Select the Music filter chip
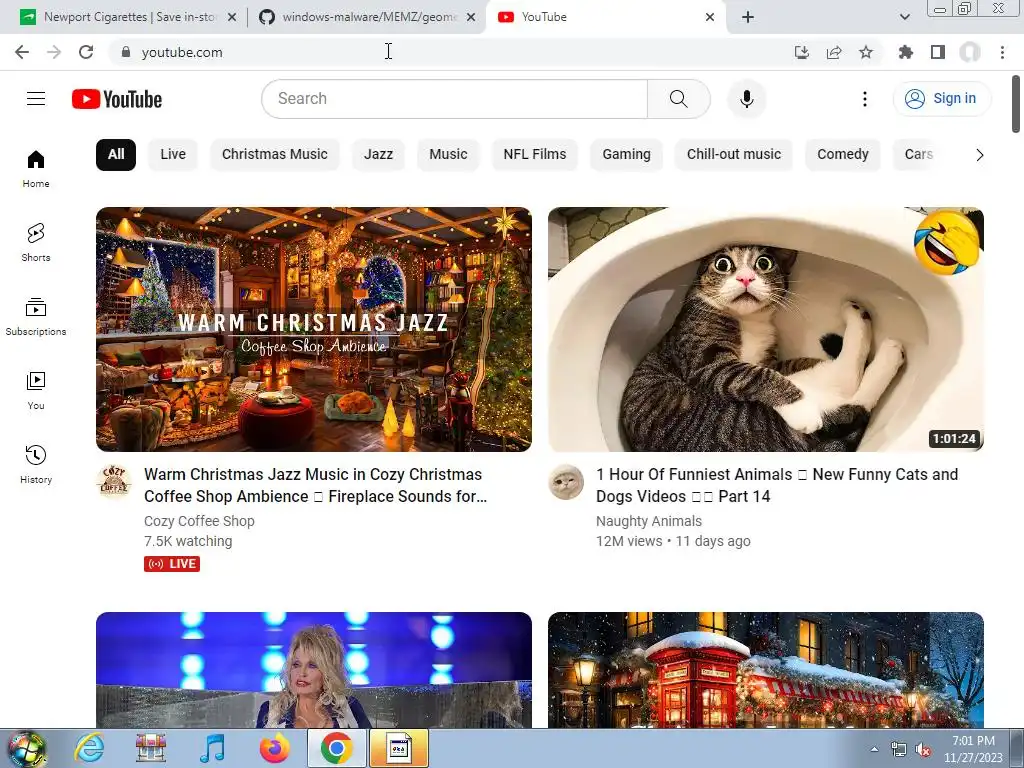1024x768 pixels. pos(448,155)
